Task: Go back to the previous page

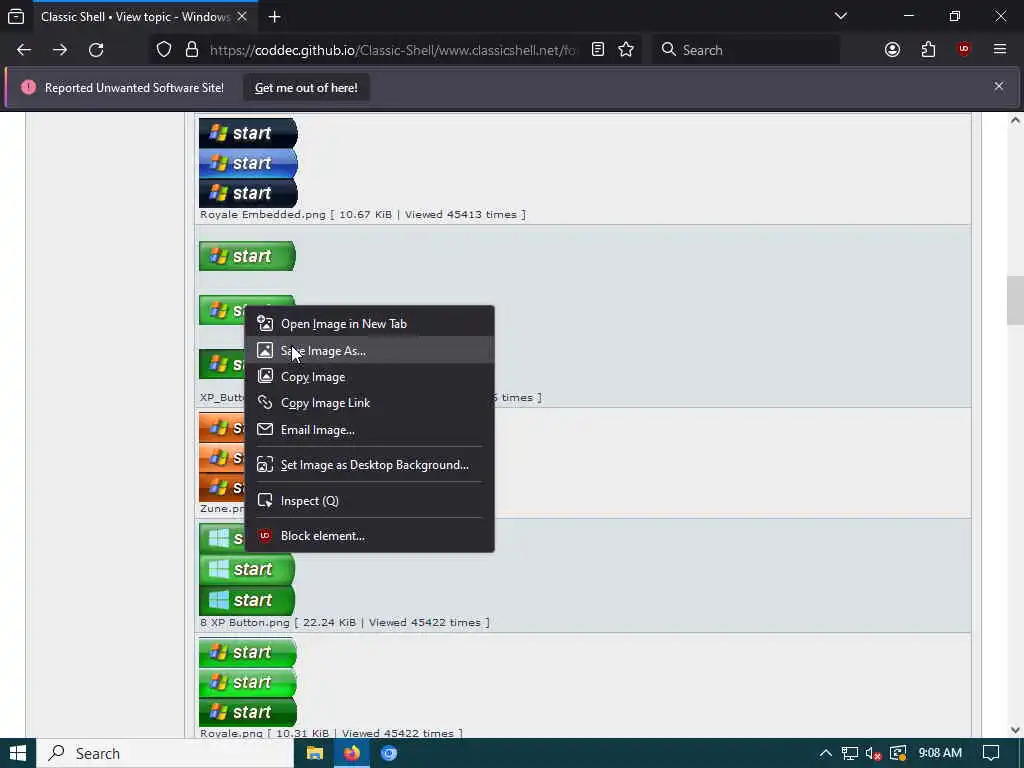Action: tap(24, 50)
